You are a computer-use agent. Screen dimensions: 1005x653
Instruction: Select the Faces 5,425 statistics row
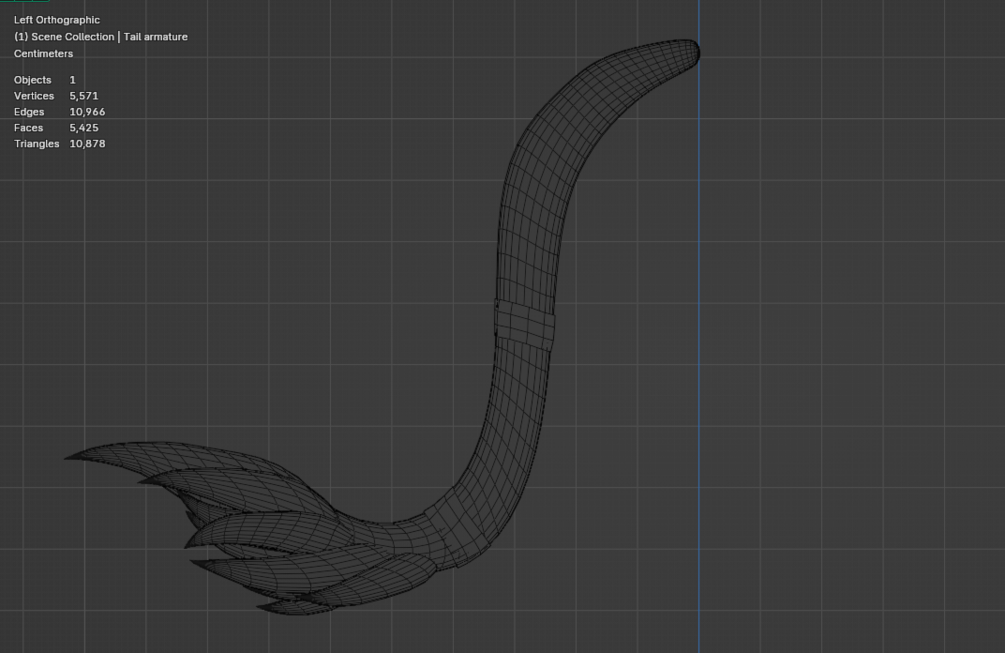pyautogui.click(x=56, y=128)
